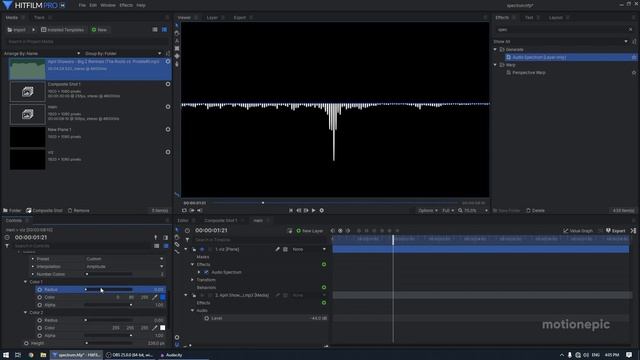Click Export button in timeline panel

(x=616, y=231)
